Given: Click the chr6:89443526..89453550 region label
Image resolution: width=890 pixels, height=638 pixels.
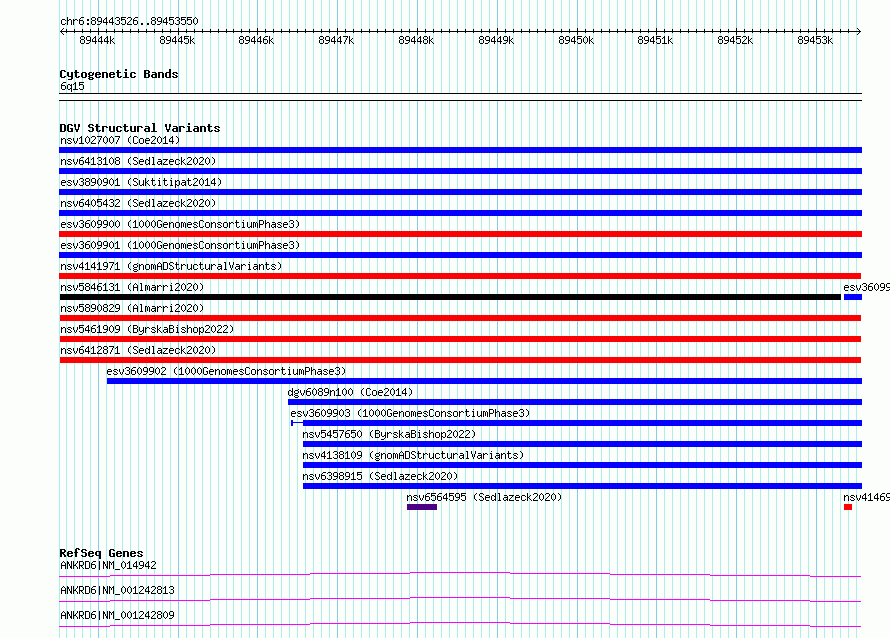Looking at the screenshot, I should coord(129,22).
